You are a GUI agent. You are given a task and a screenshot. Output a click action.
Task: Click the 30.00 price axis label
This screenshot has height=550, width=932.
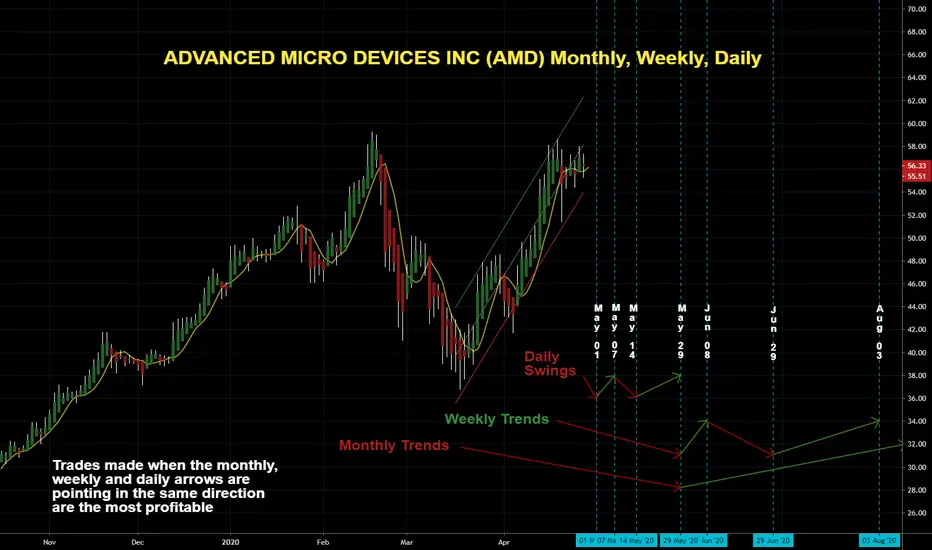click(917, 468)
